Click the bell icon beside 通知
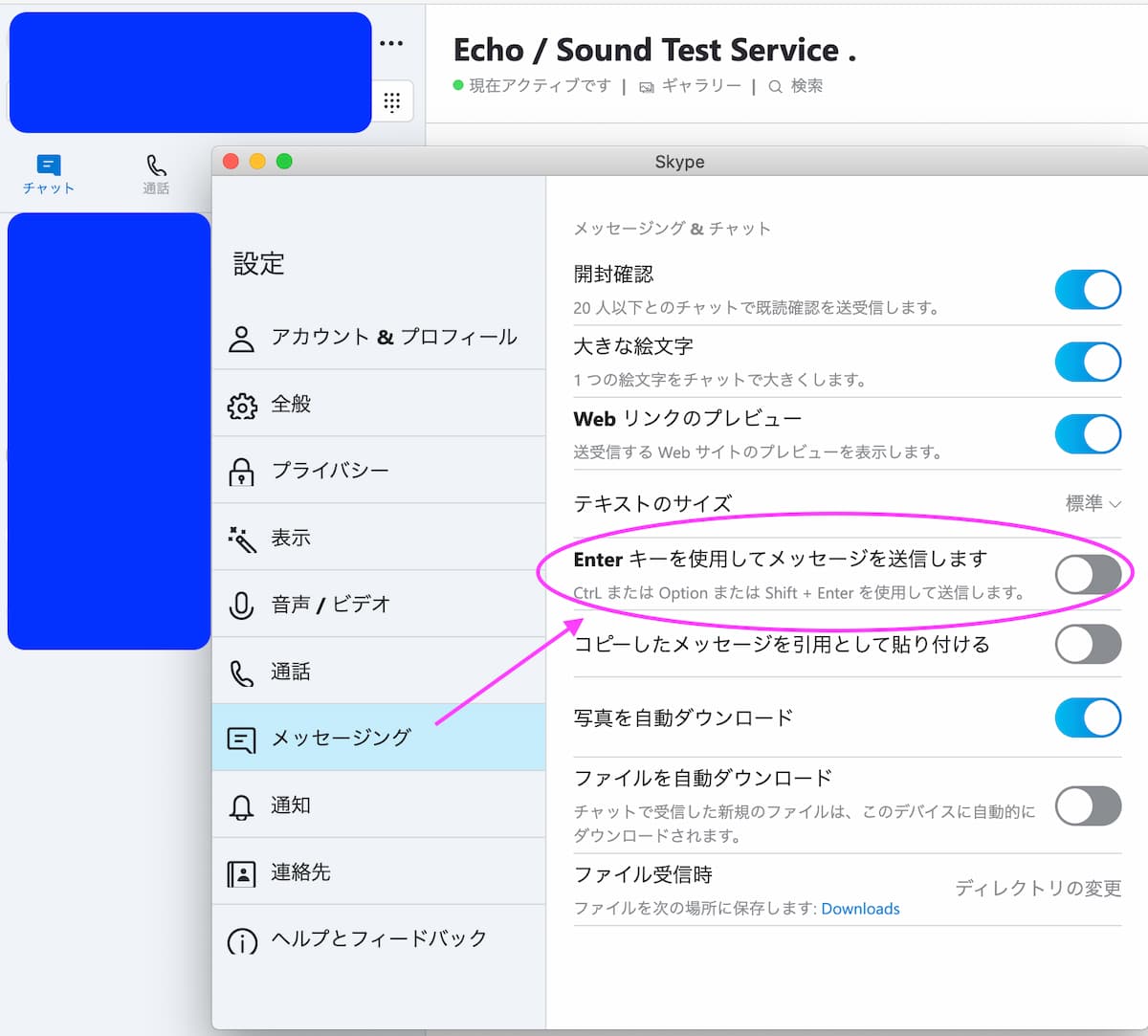This screenshot has height=1036, width=1148. click(x=242, y=807)
